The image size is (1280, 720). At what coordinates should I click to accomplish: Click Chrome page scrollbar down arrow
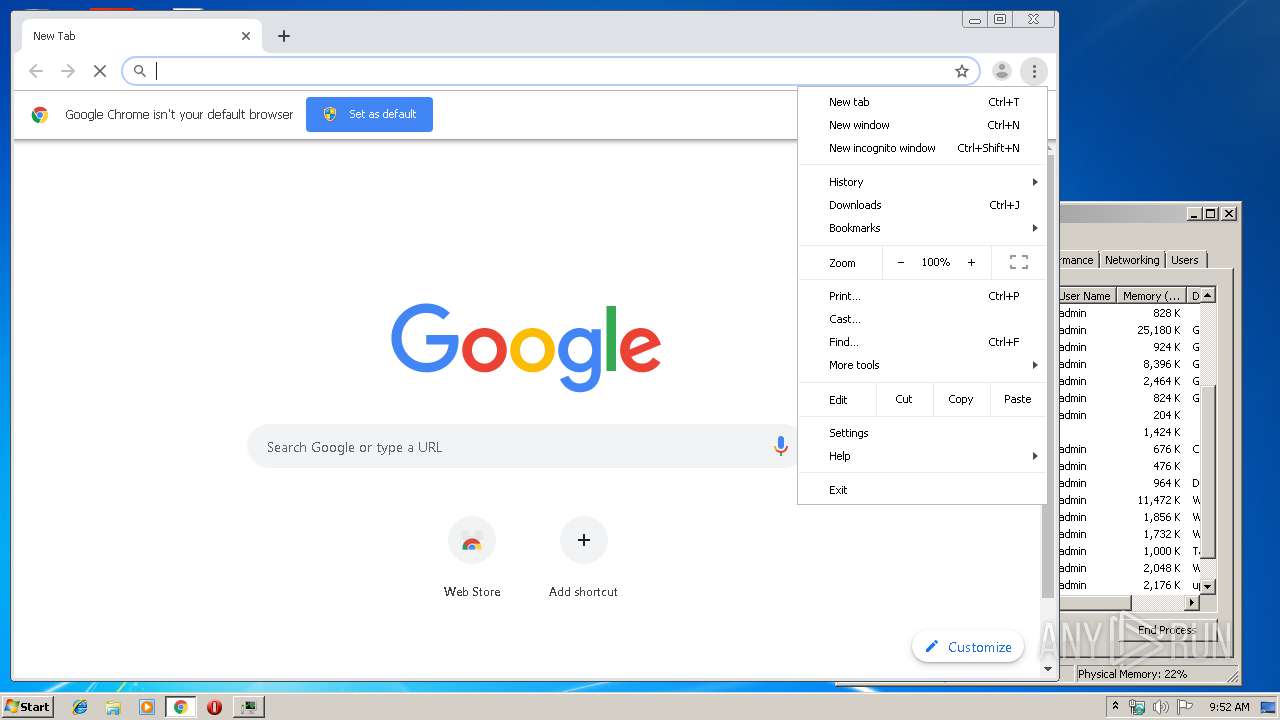[1048, 669]
